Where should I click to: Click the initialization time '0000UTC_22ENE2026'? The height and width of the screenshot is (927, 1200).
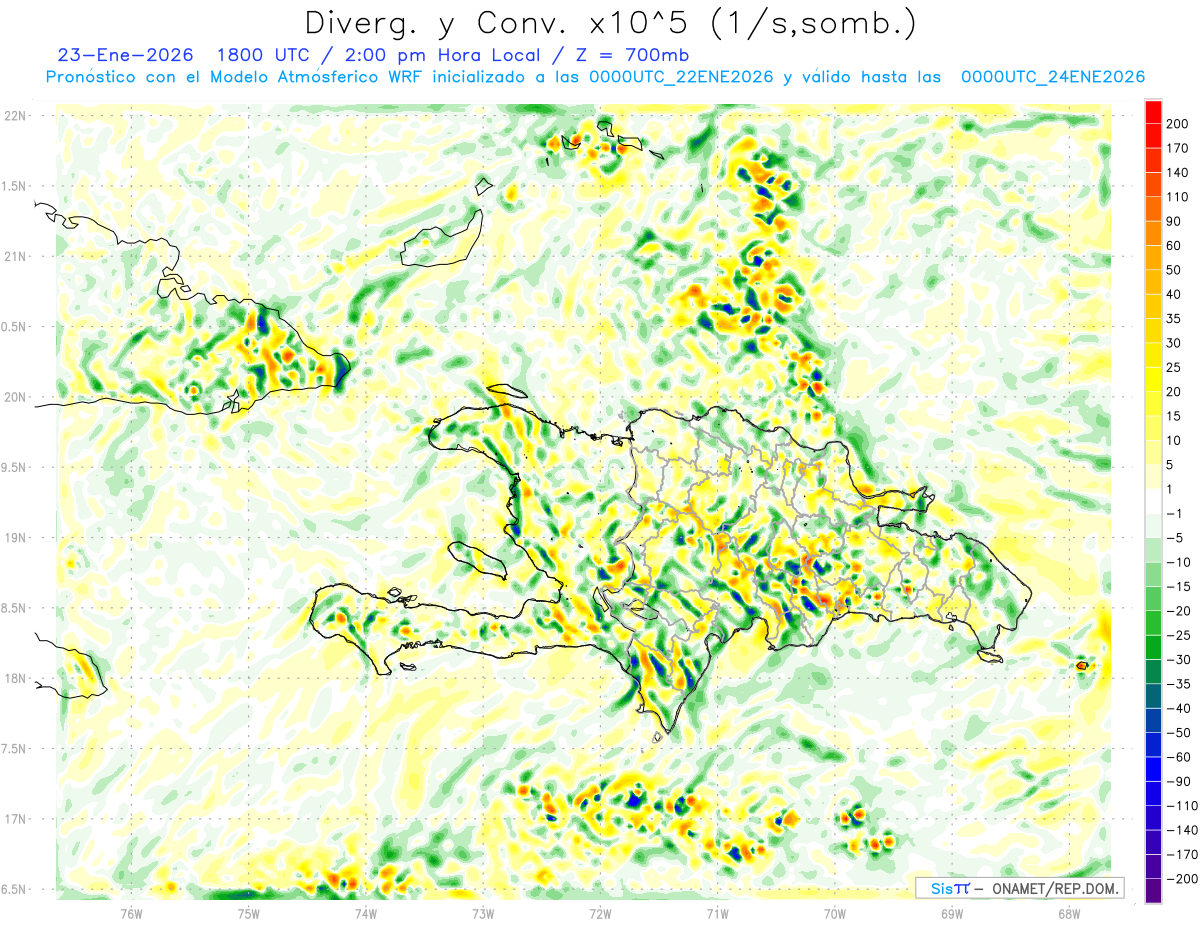pos(681,77)
